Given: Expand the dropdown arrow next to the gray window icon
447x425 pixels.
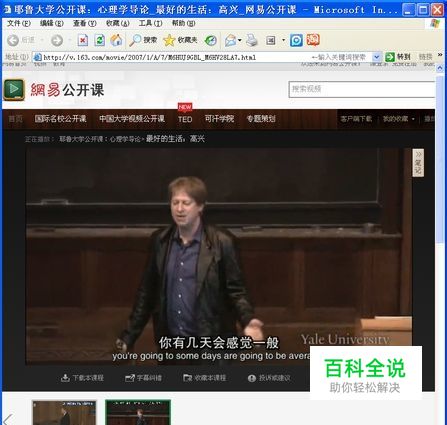Looking at the screenshot, I should [x=283, y=40].
